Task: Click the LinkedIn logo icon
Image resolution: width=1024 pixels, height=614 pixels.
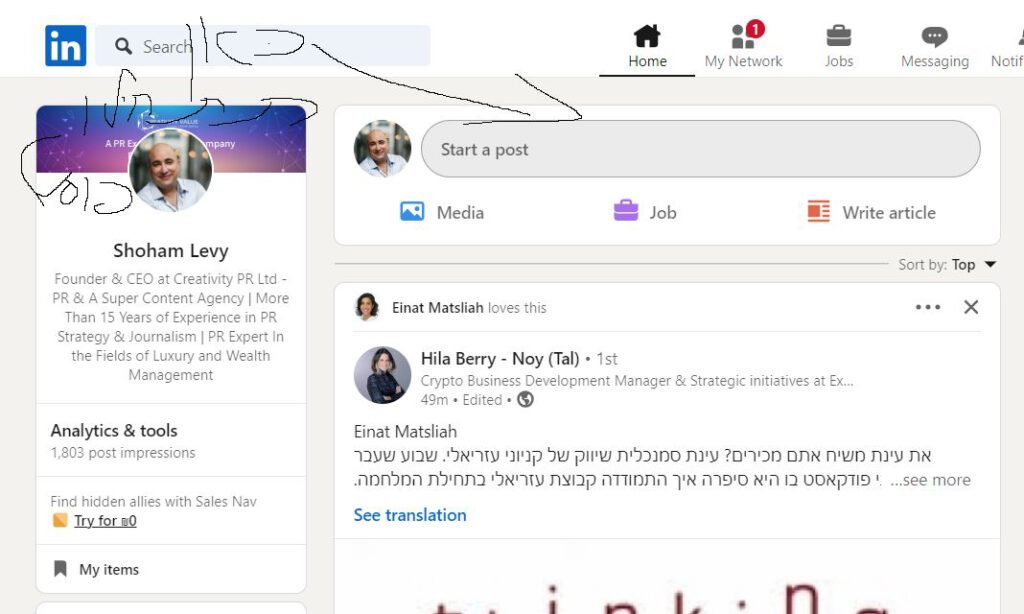Action: (x=65, y=46)
